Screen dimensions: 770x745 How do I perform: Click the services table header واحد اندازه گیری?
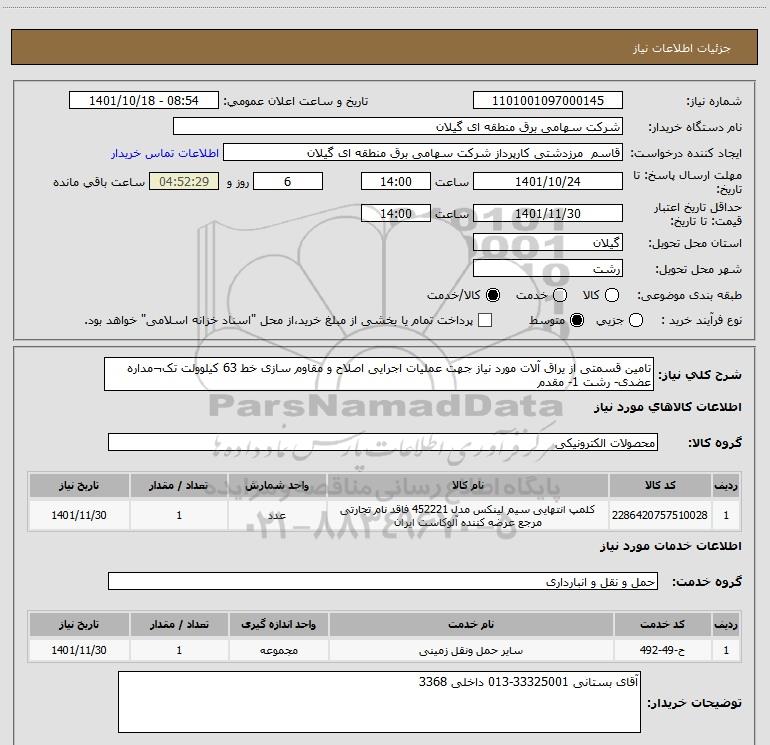click(278, 624)
